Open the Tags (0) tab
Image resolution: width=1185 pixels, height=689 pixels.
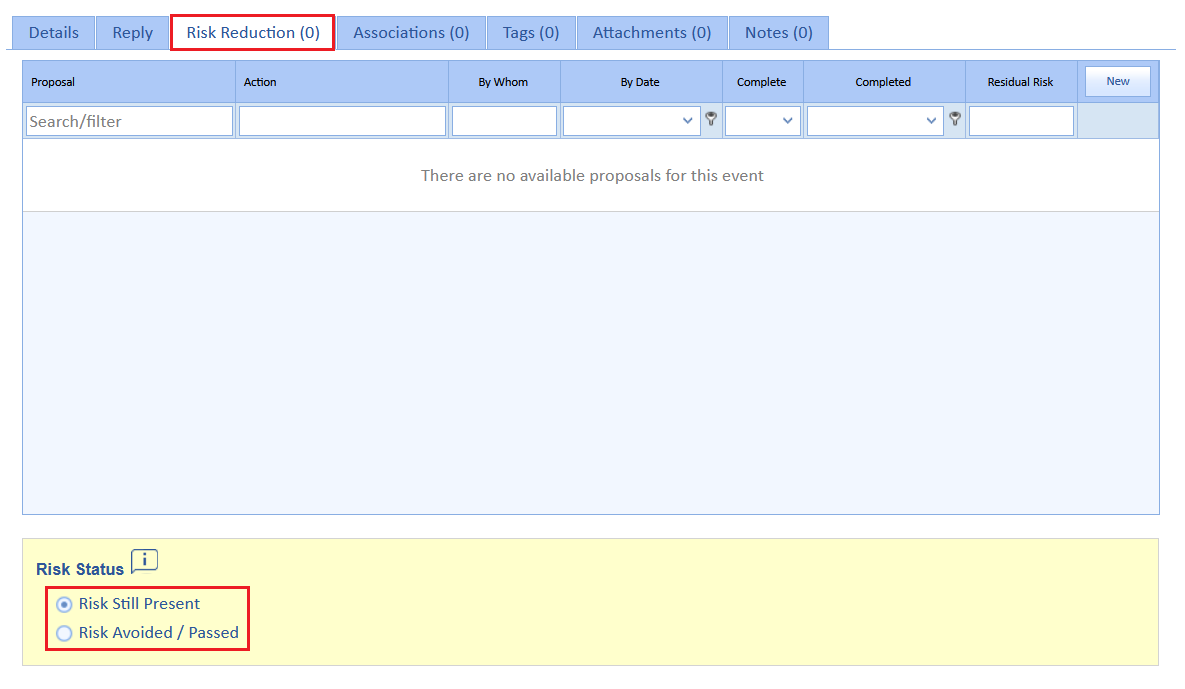tap(531, 33)
